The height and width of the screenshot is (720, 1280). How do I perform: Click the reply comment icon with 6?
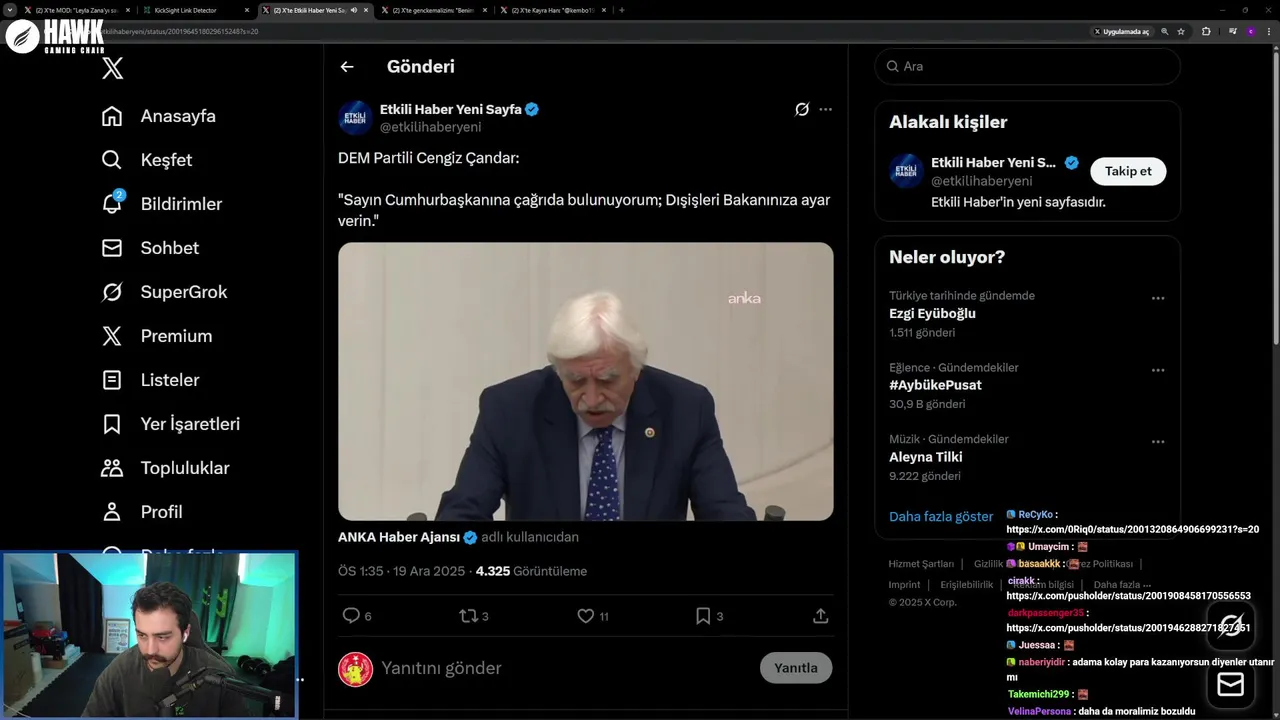351,616
